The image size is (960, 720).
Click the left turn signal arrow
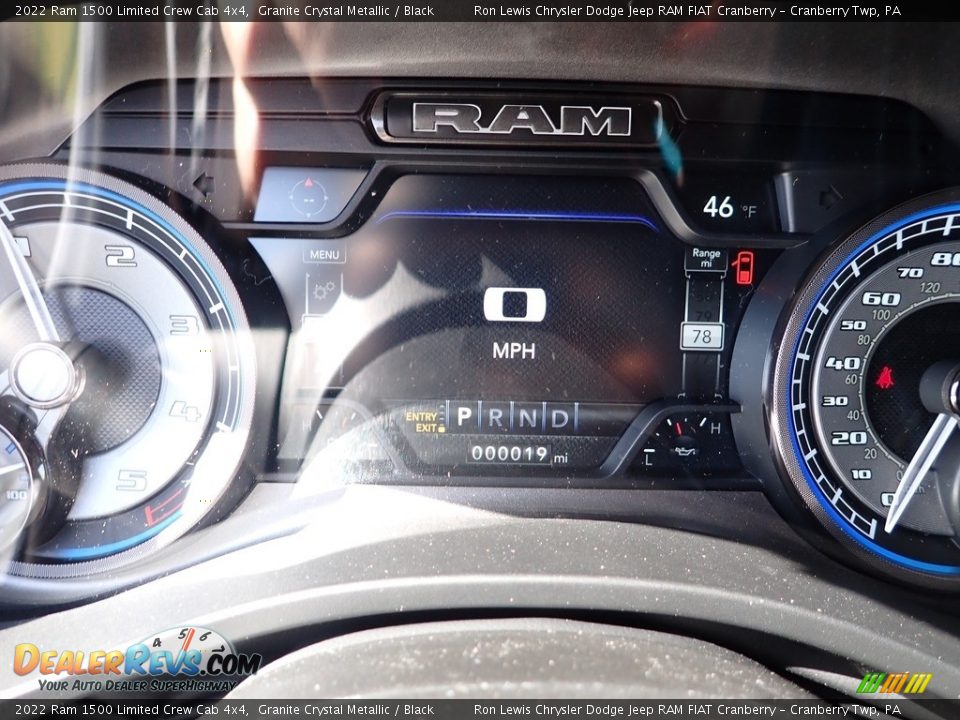[x=203, y=184]
